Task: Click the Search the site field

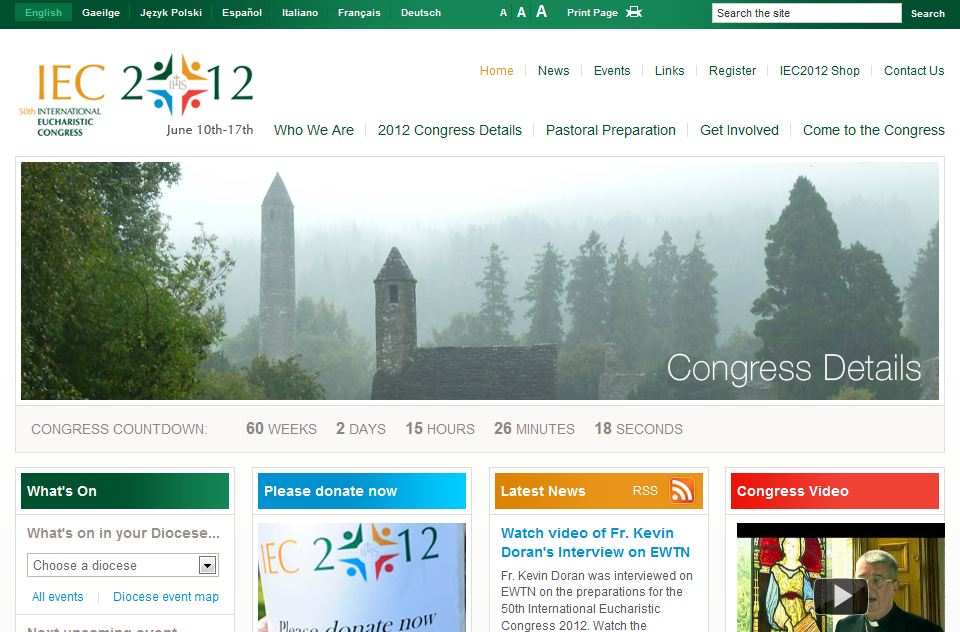Action: coord(806,13)
